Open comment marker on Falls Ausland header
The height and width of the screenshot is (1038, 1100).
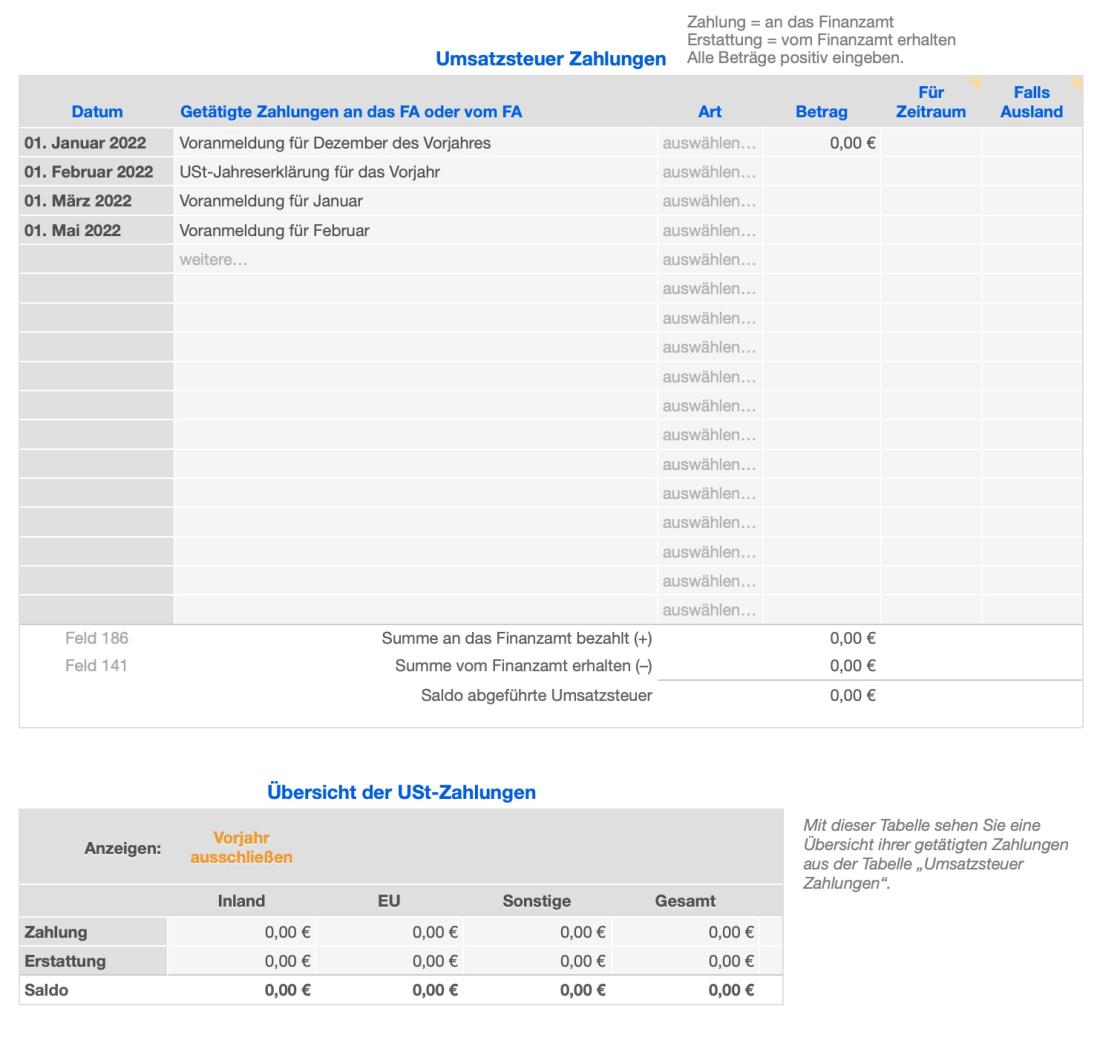click(x=1076, y=80)
